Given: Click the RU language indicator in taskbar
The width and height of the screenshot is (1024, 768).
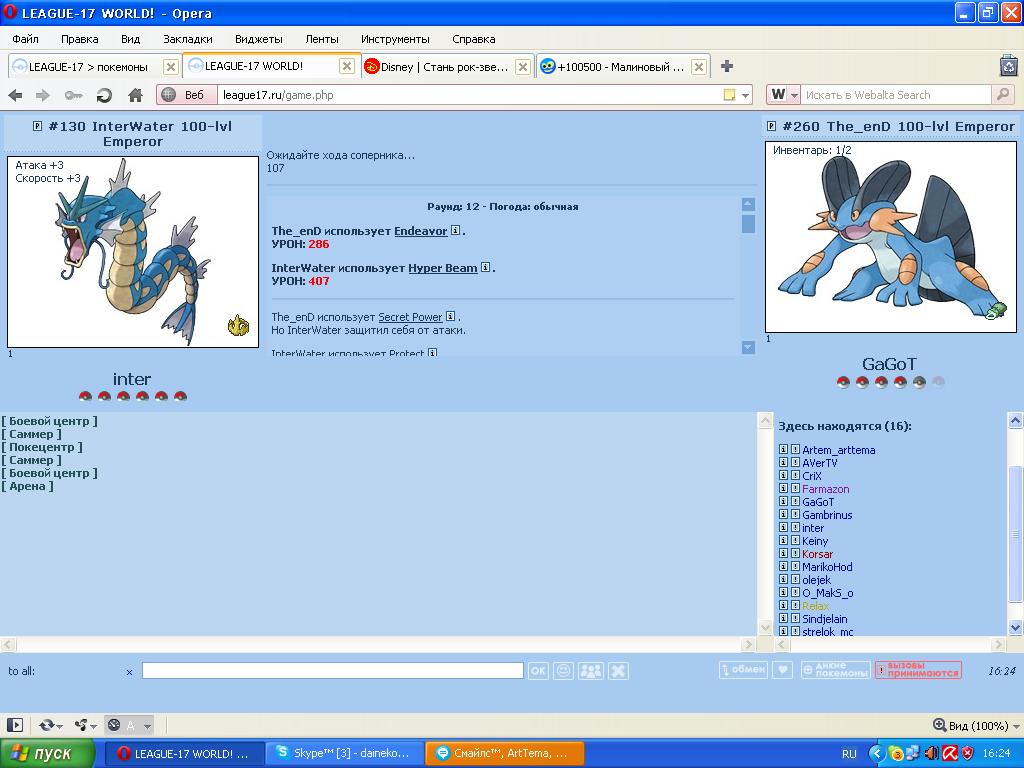Looking at the screenshot, I should (x=849, y=754).
